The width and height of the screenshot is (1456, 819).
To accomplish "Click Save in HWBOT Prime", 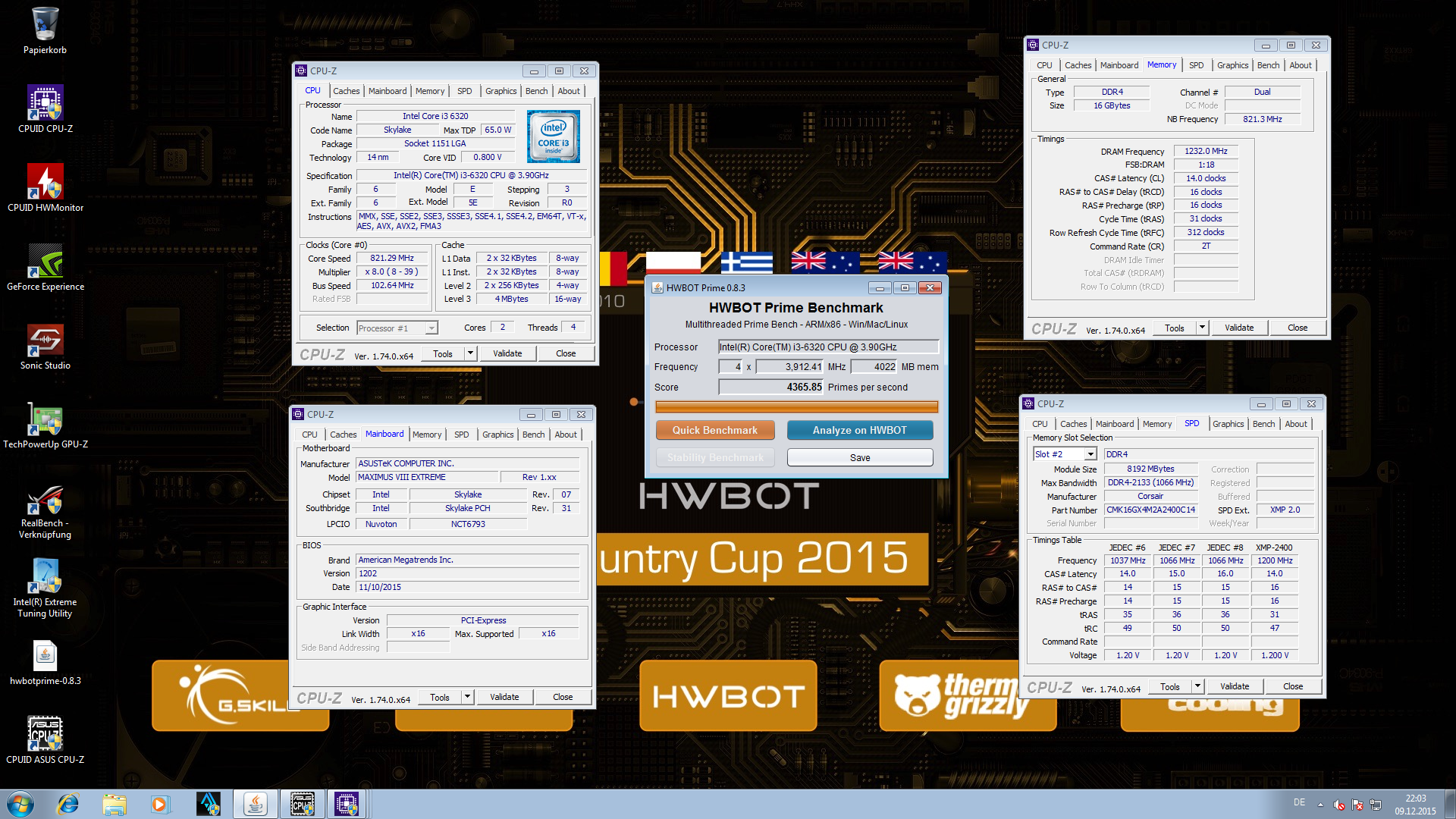I will click(x=860, y=457).
